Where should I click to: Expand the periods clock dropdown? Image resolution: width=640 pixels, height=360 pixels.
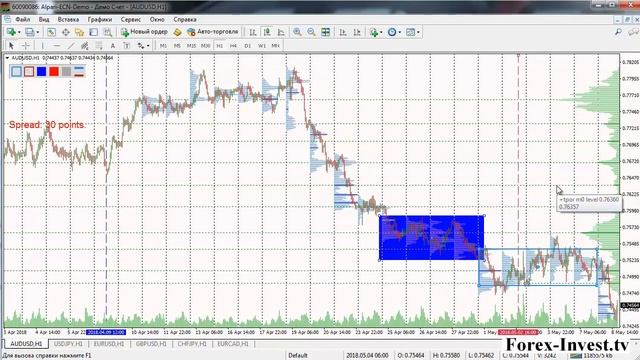[400, 32]
